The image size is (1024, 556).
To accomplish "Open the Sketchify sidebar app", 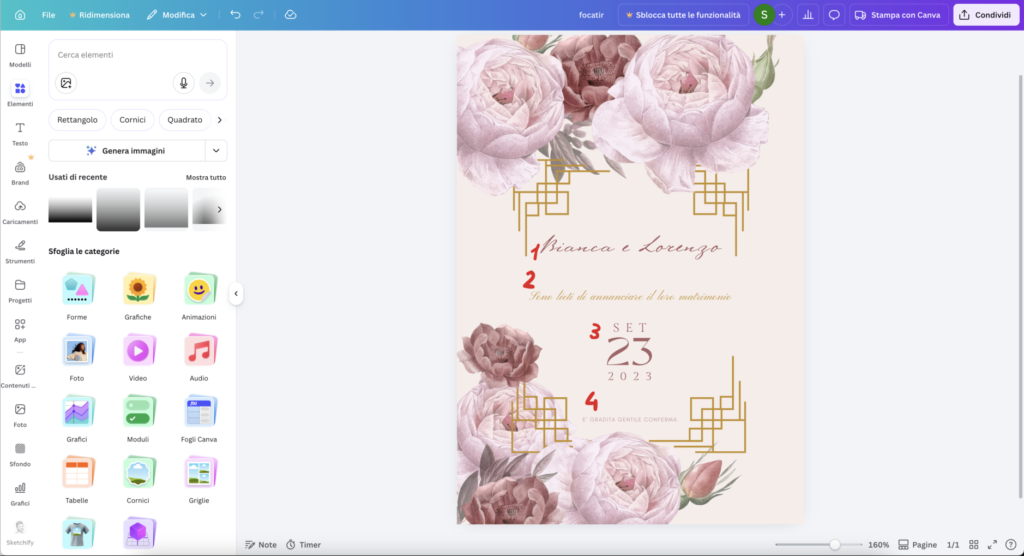I will (20, 532).
